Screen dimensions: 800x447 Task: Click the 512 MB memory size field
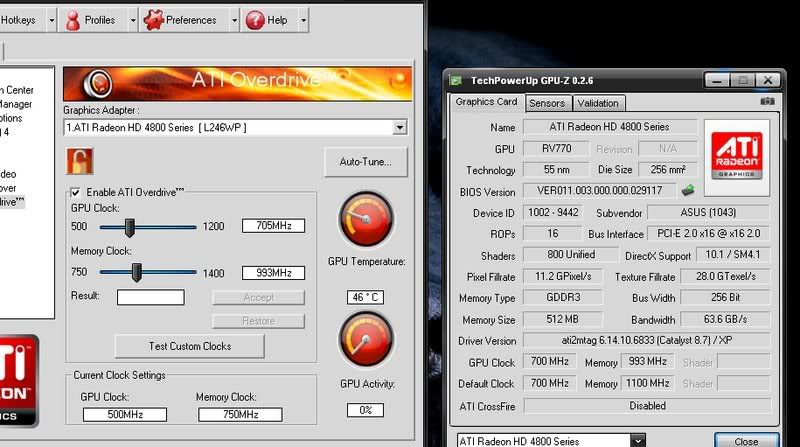point(563,319)
